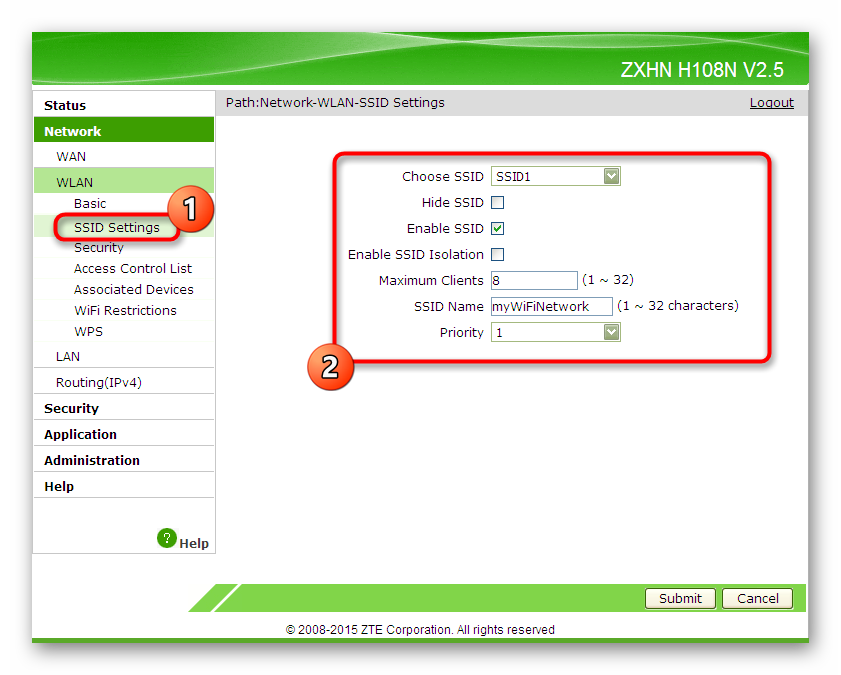View the Associated Devices page
Screen dimensions: 841x675
point(134,290)
